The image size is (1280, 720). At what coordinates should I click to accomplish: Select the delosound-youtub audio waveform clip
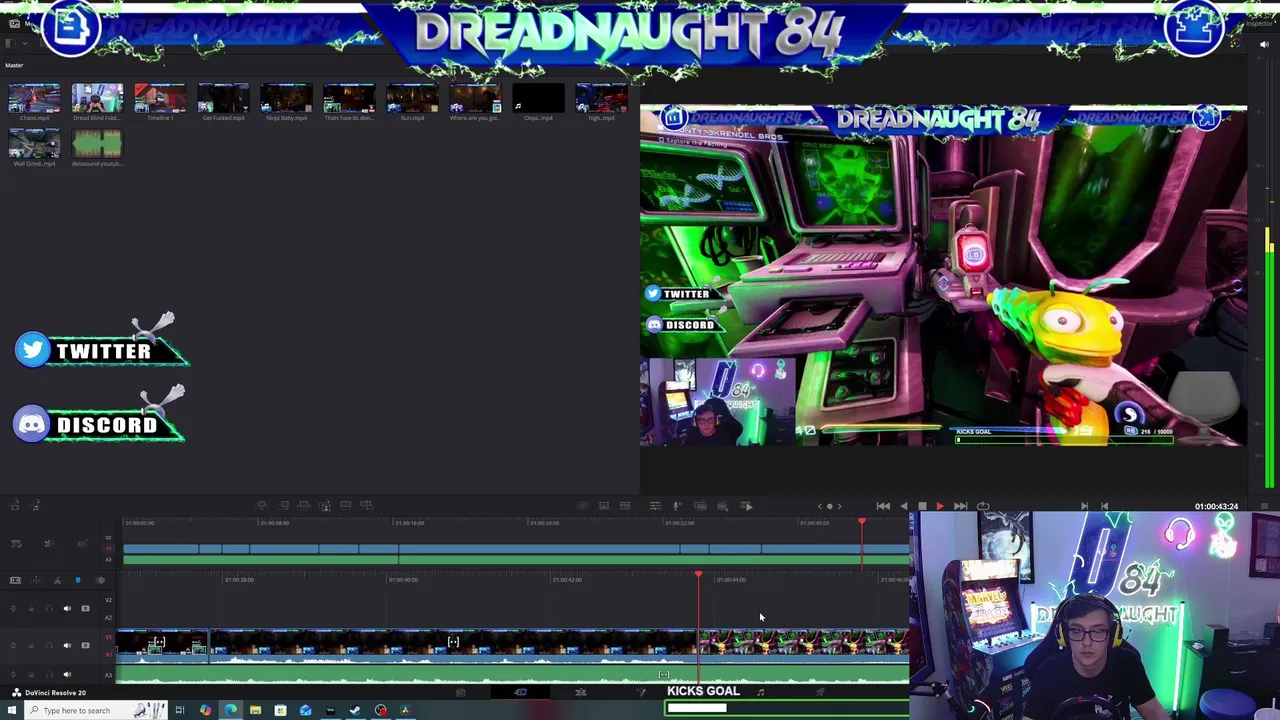(97, 144)
